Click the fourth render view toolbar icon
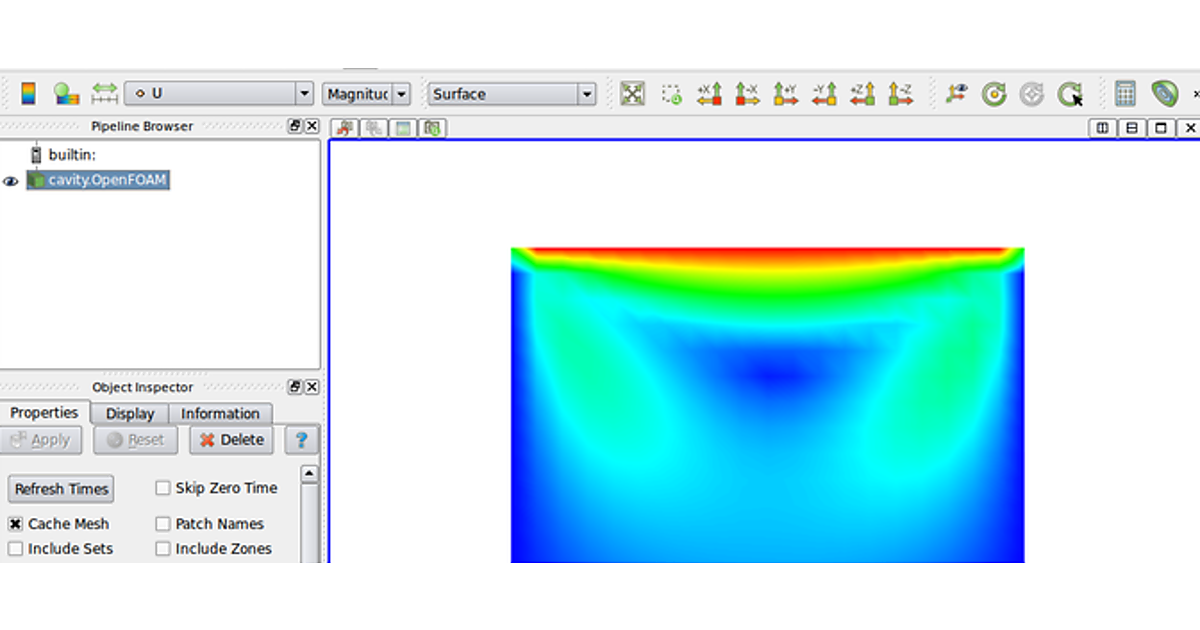The height and width of the screenshot is (630, 1200). pos(432,128)
